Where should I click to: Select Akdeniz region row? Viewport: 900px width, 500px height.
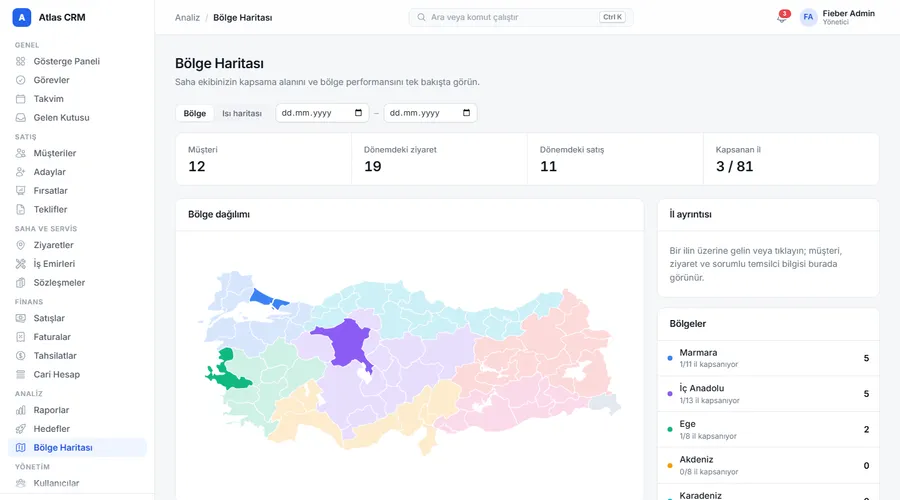pyautogui.click(x=768, y=466)
